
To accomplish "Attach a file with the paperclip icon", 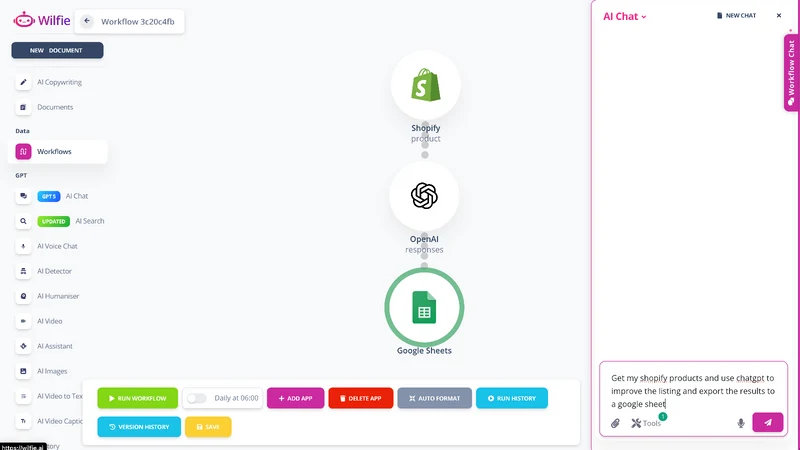I will [x=615, y=423].
